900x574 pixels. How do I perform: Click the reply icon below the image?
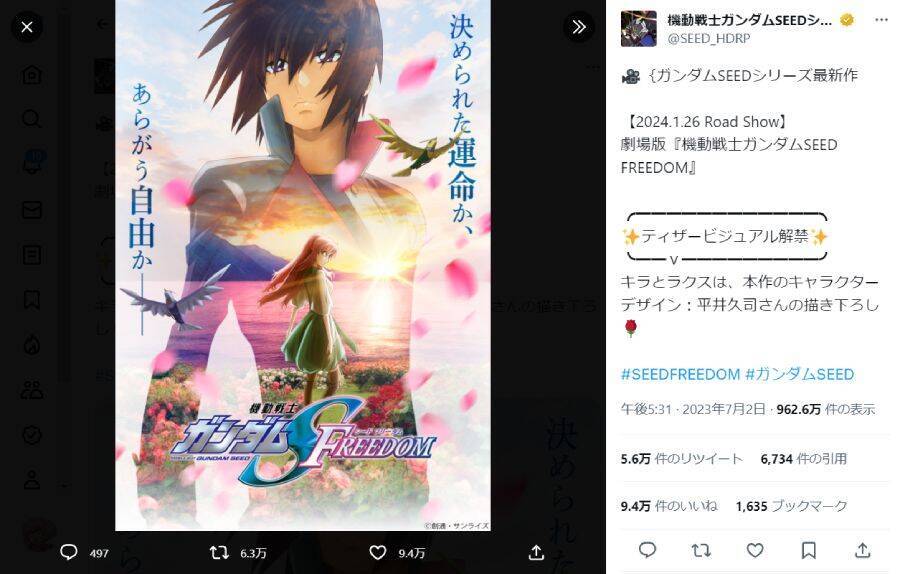pyautogui.click(x=69, y=553)
